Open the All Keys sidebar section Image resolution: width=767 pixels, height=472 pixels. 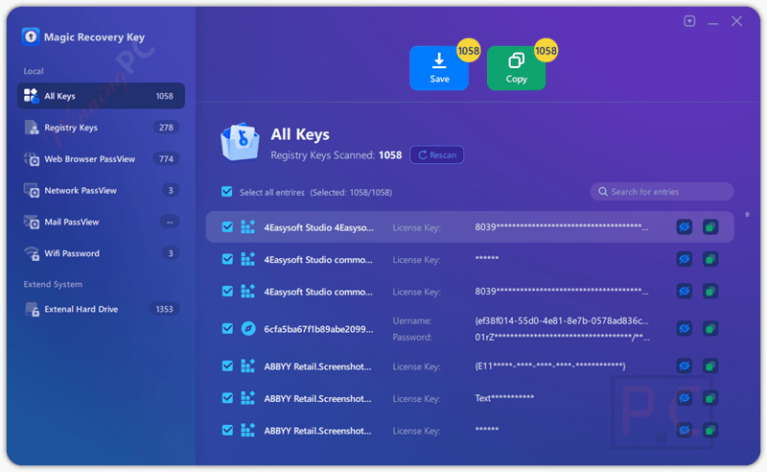tap(101, 96)
